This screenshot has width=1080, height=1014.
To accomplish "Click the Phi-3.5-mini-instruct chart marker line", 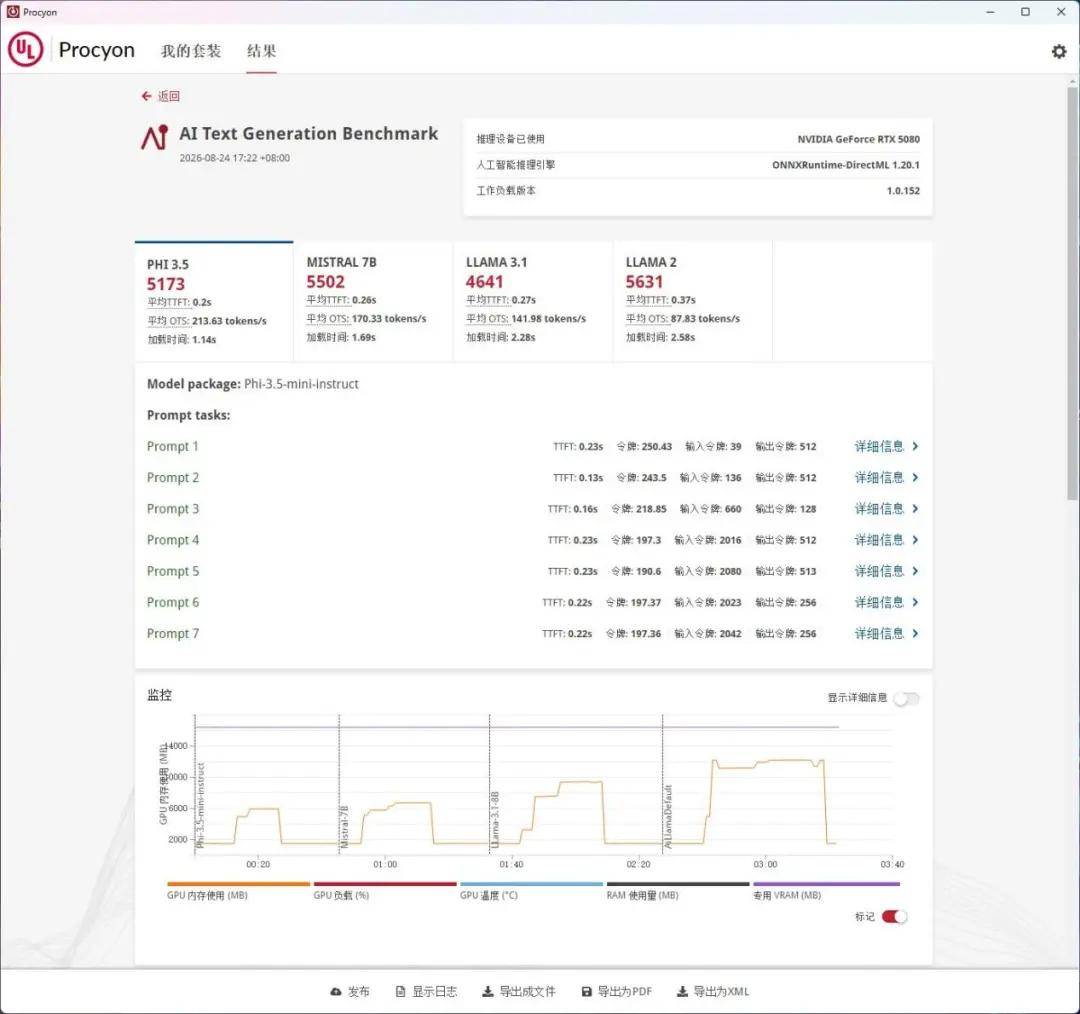I will [195, 785].
